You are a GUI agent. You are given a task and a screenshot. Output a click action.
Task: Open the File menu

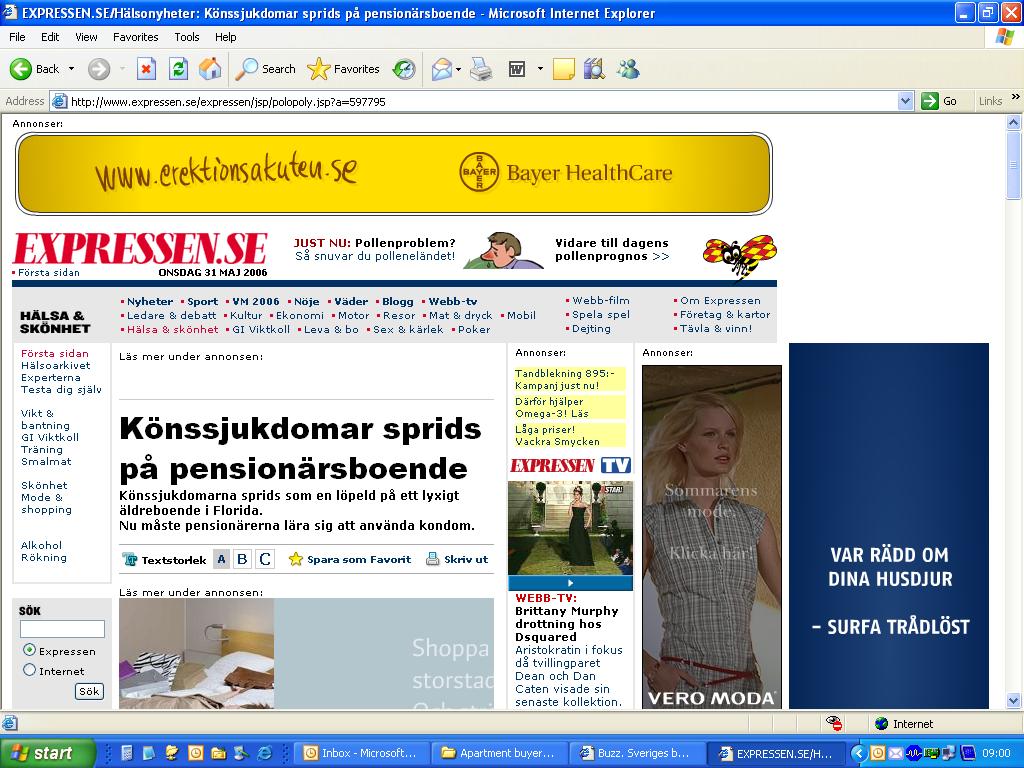click(17, 37)
